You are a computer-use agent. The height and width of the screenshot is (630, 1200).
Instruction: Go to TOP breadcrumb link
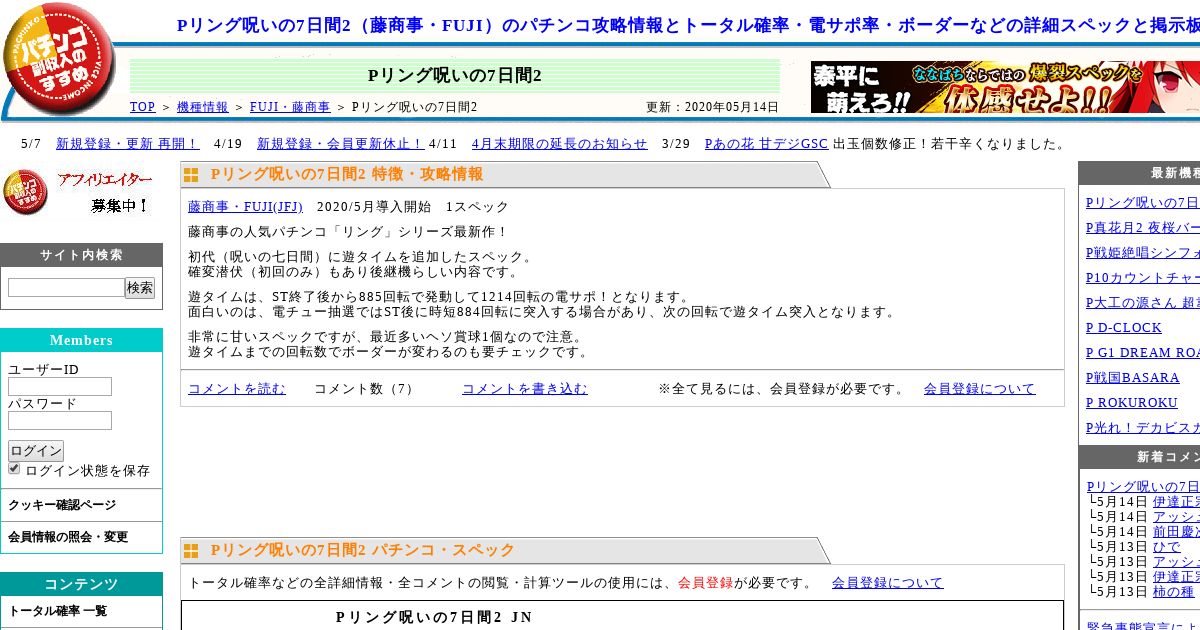pos(143,107)
